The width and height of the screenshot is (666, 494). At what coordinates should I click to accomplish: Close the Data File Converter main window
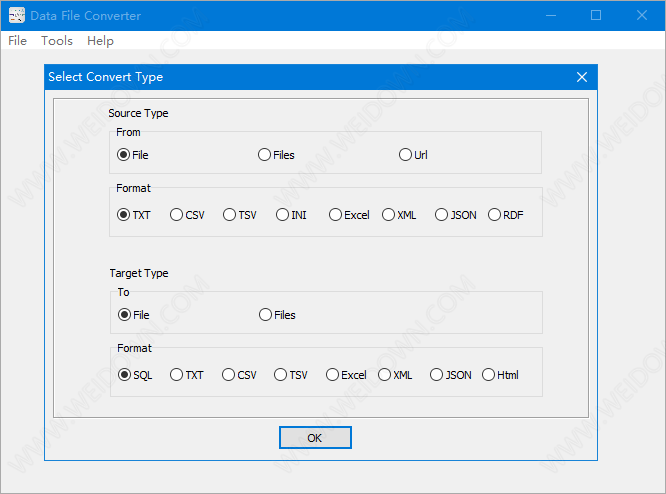[x=642, y=16]
